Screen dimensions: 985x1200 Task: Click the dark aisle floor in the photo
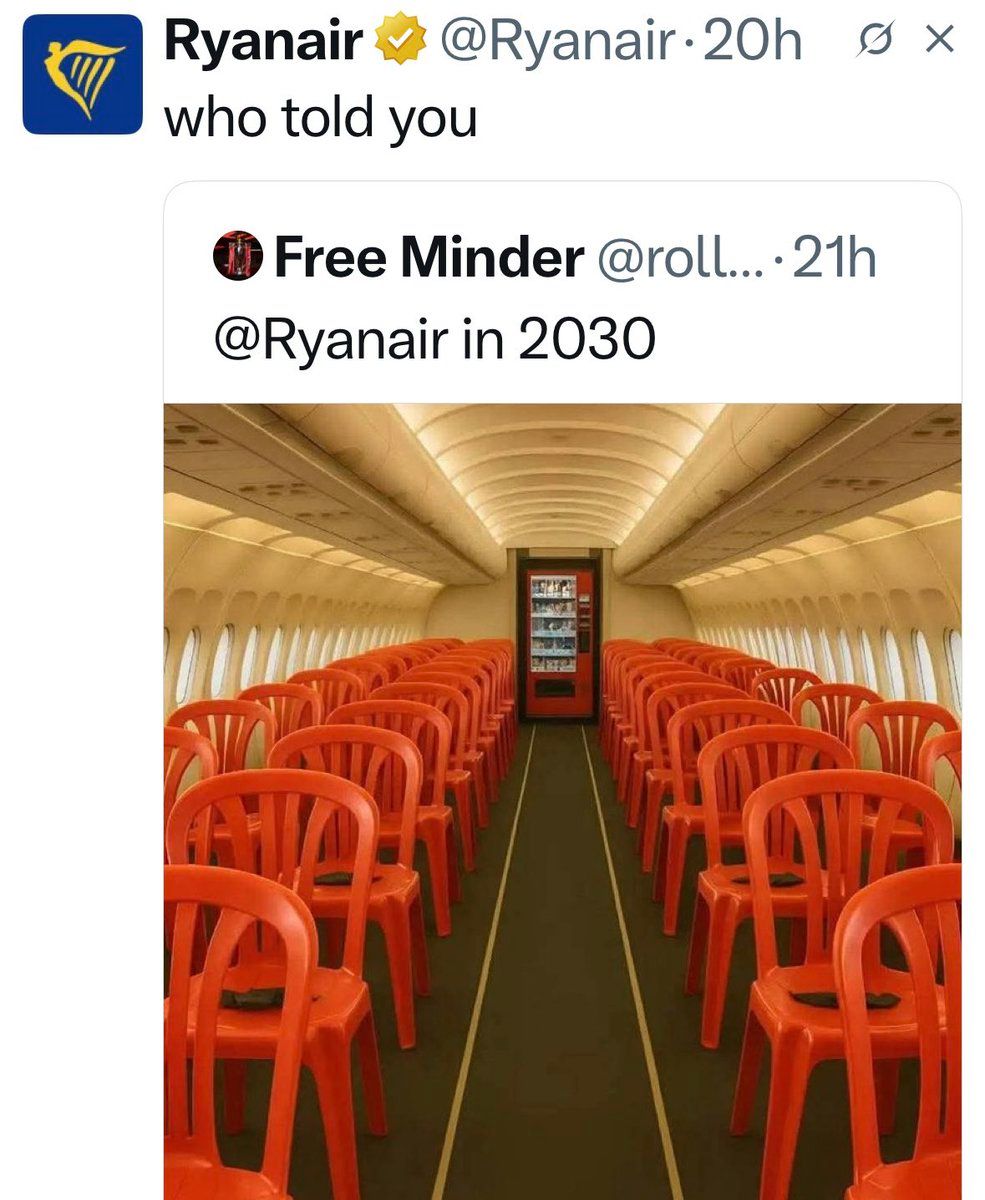click(560, 1000)
